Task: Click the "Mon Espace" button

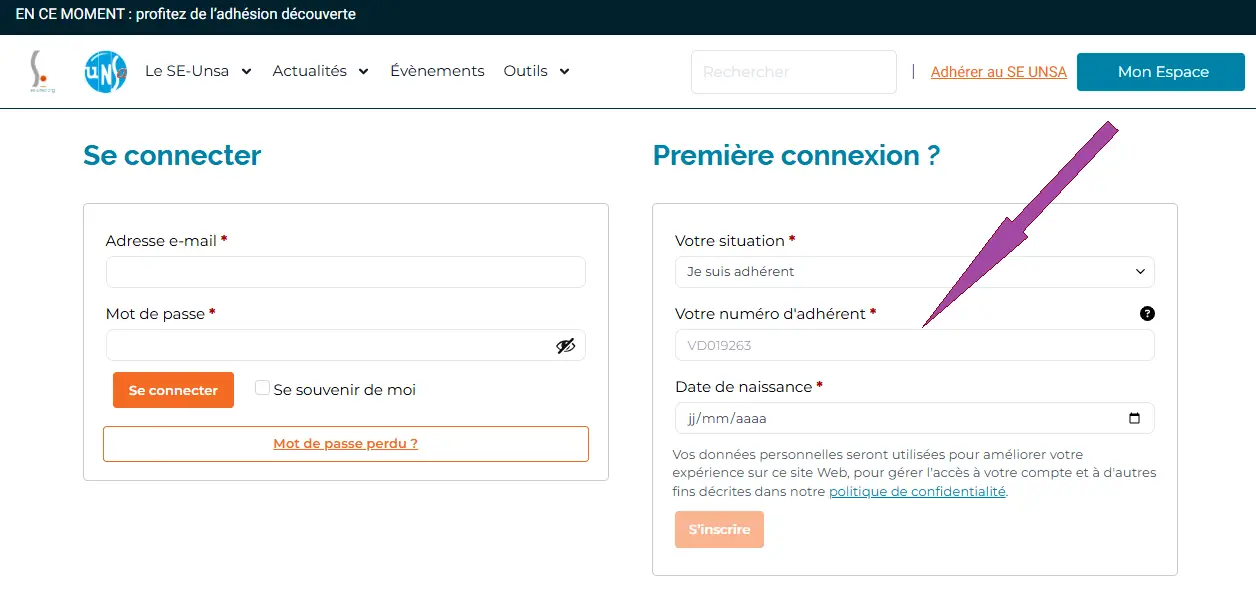Action: coord(1160,72)
